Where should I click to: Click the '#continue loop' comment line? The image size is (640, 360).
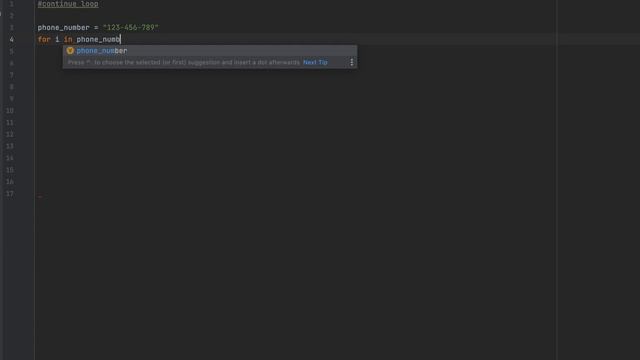point(68,4)
